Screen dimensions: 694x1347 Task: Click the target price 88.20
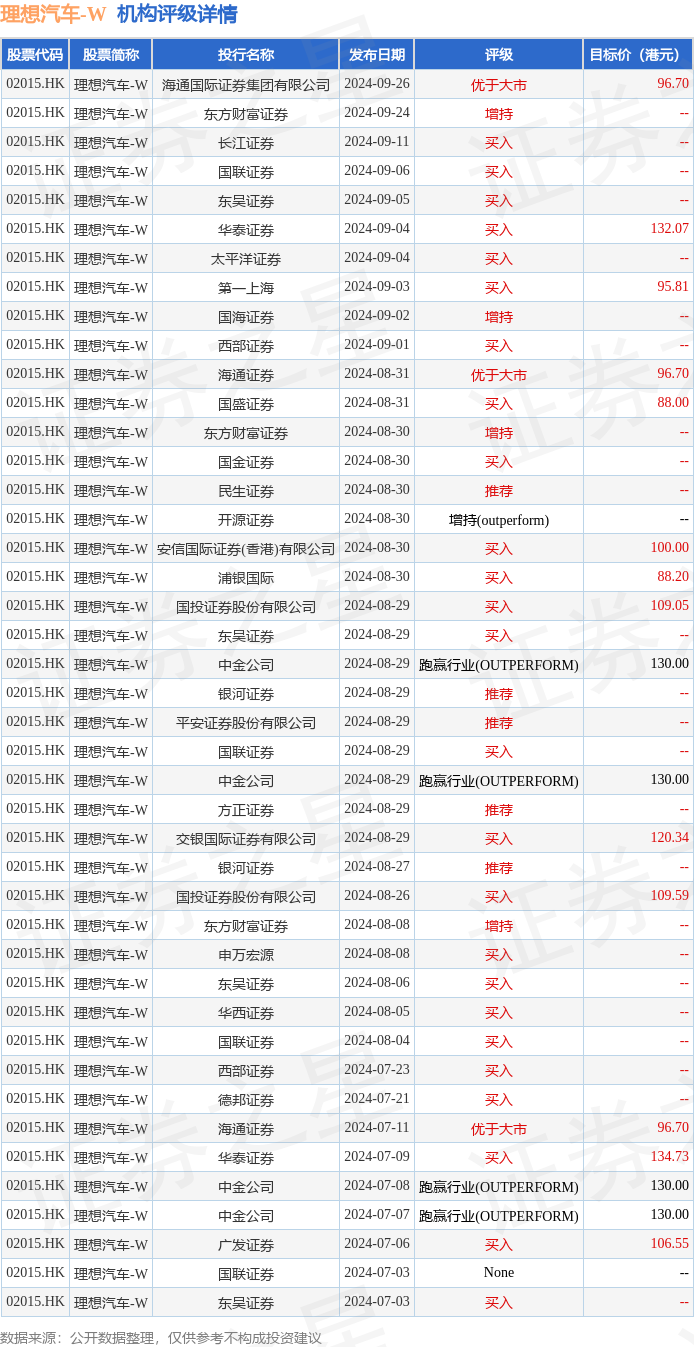click(673, 577)
